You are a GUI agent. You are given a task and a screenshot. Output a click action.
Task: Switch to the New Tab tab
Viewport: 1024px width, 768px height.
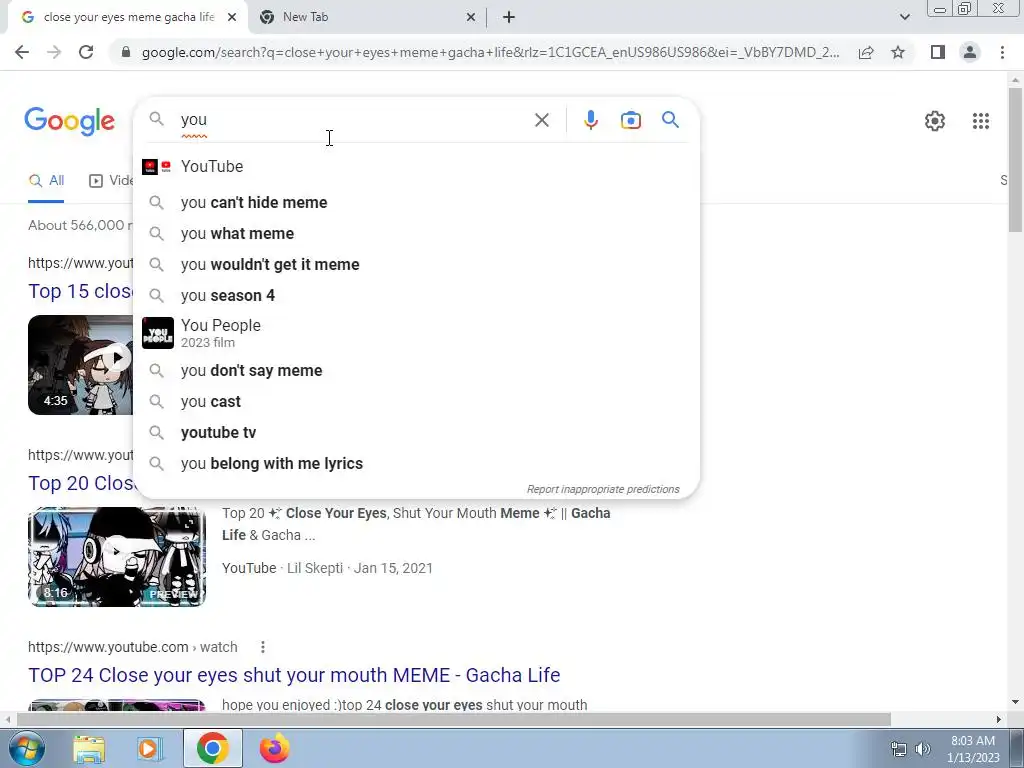366,17
